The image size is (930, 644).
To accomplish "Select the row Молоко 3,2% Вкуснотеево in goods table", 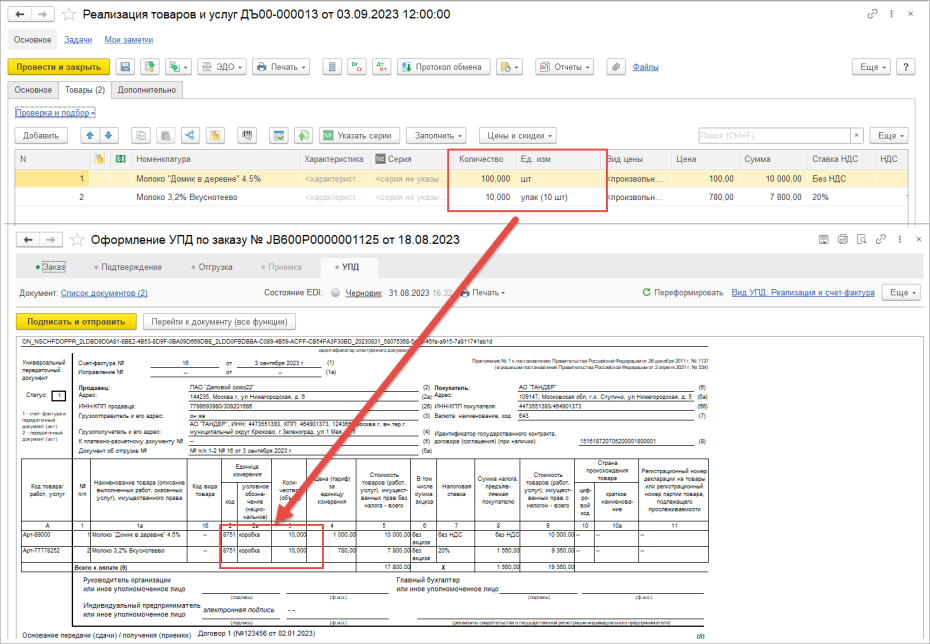I will [461, 197].
